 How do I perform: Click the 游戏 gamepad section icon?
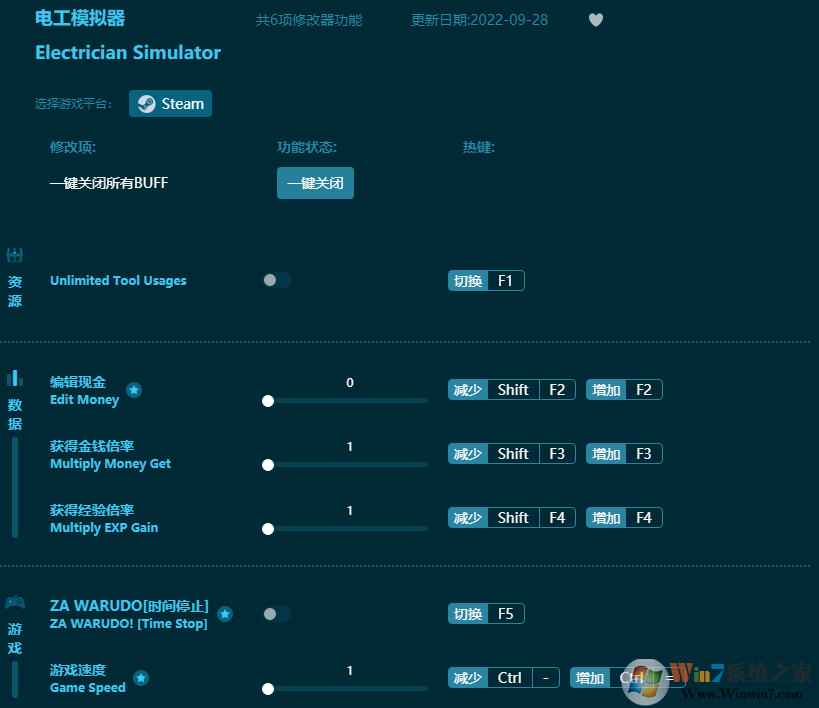coord(15,602)
